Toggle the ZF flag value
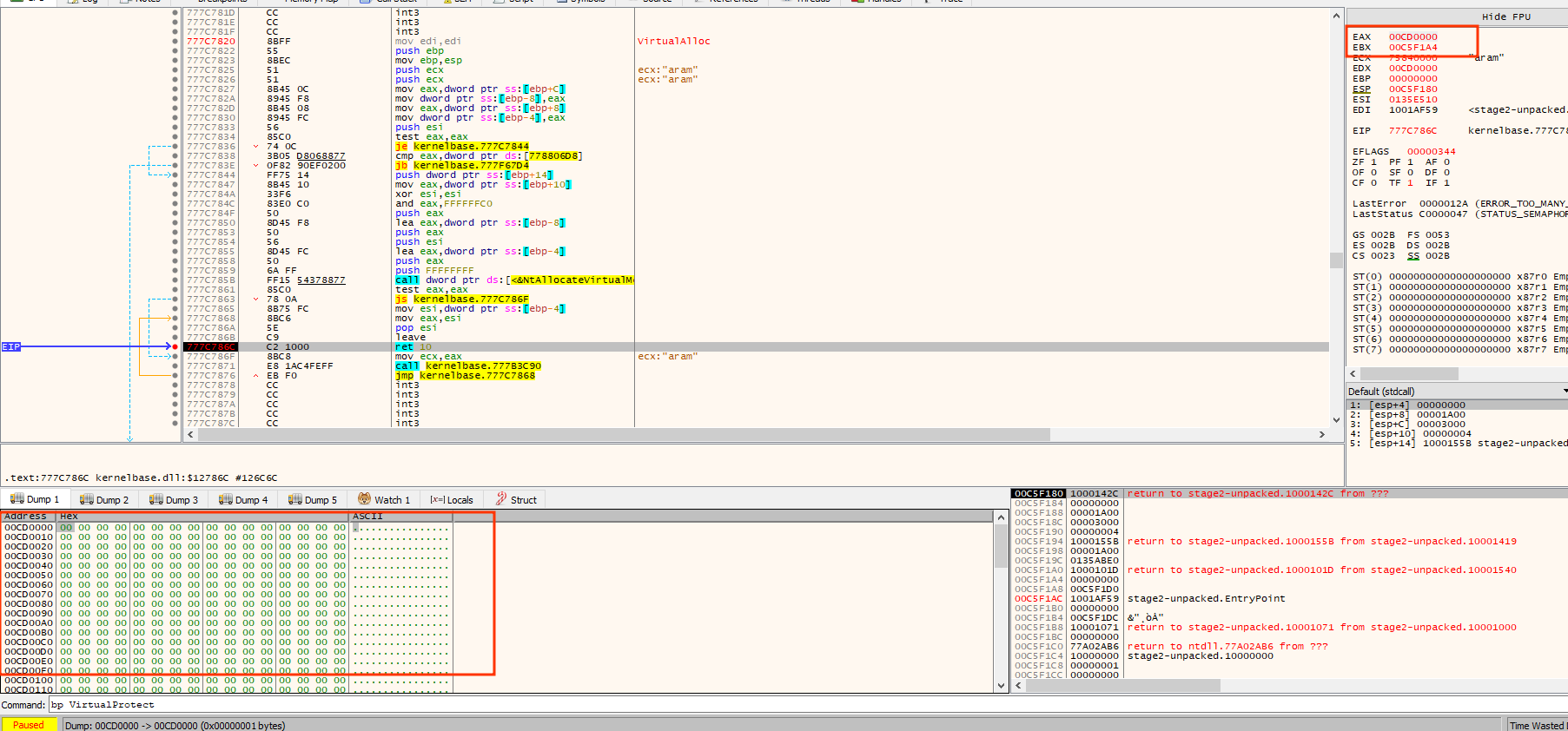The image size is (1568, 731). coord(1373,162)
